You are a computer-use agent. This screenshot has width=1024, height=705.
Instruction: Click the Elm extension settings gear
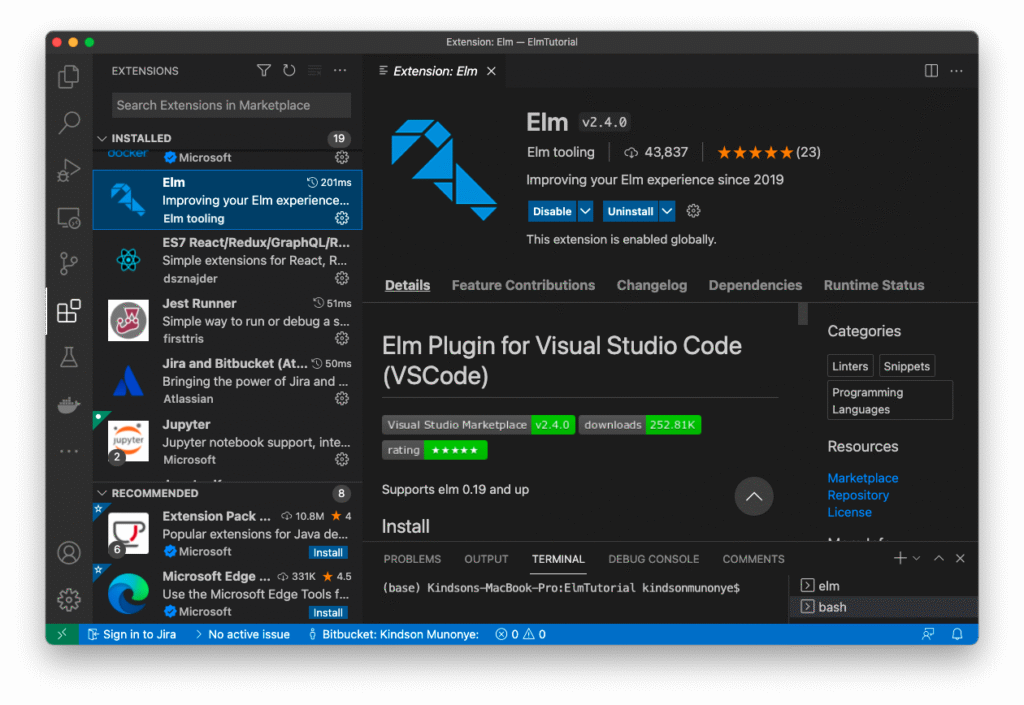693,211
